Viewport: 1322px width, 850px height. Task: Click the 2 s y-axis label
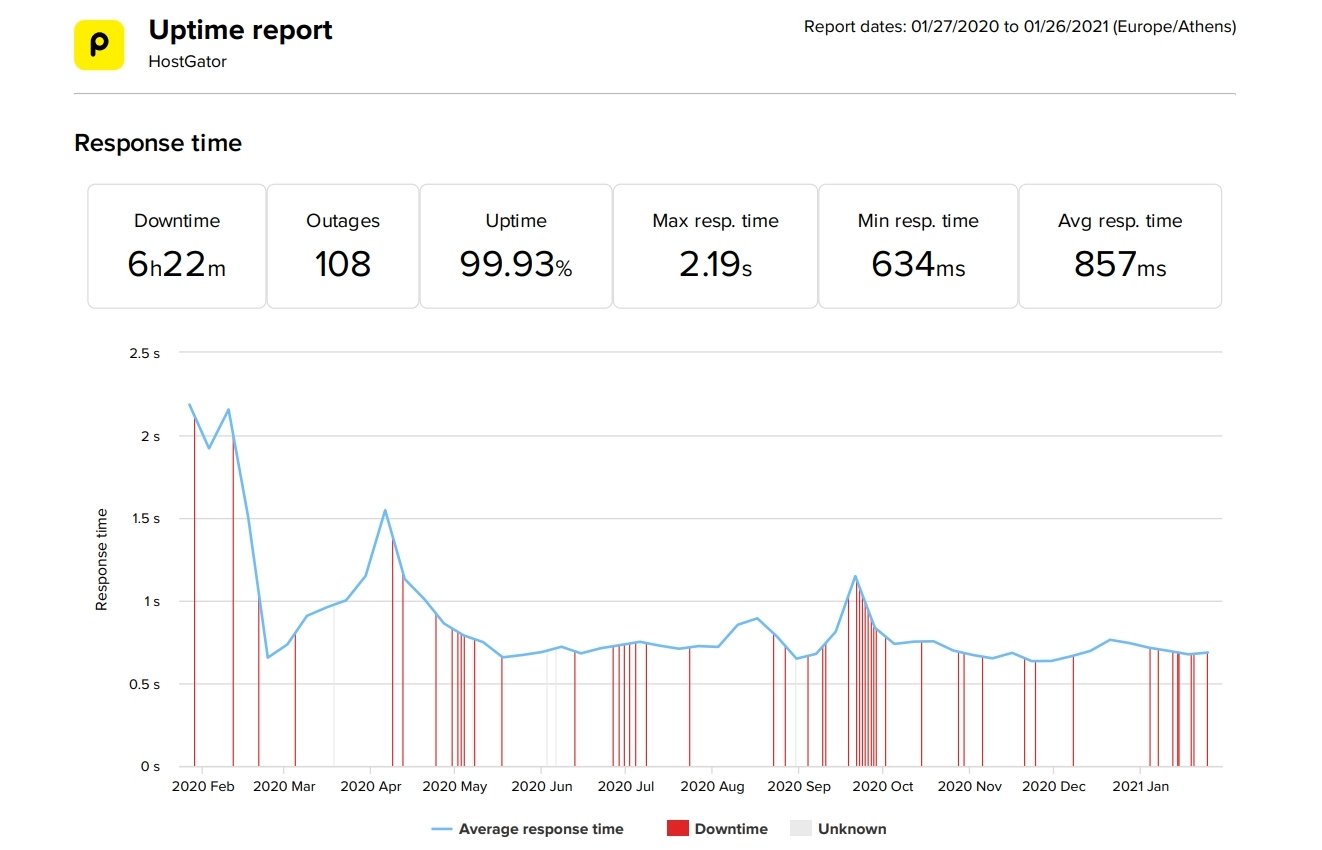pos(151,436)
